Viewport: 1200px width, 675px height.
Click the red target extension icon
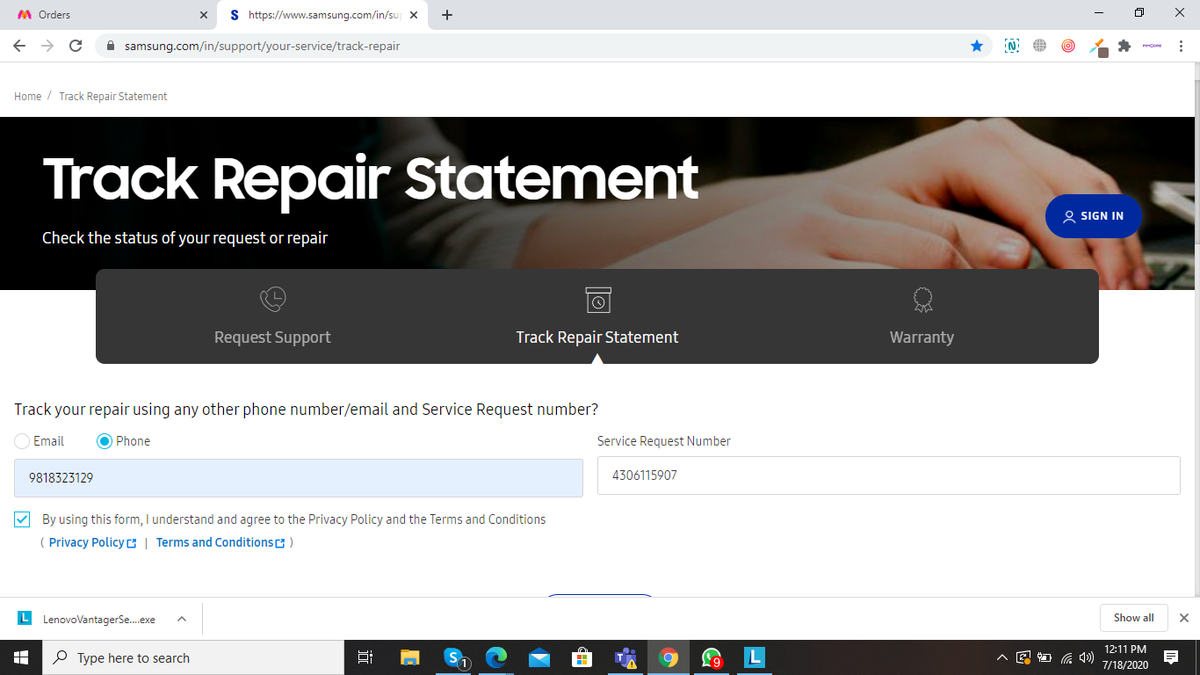1068,46
